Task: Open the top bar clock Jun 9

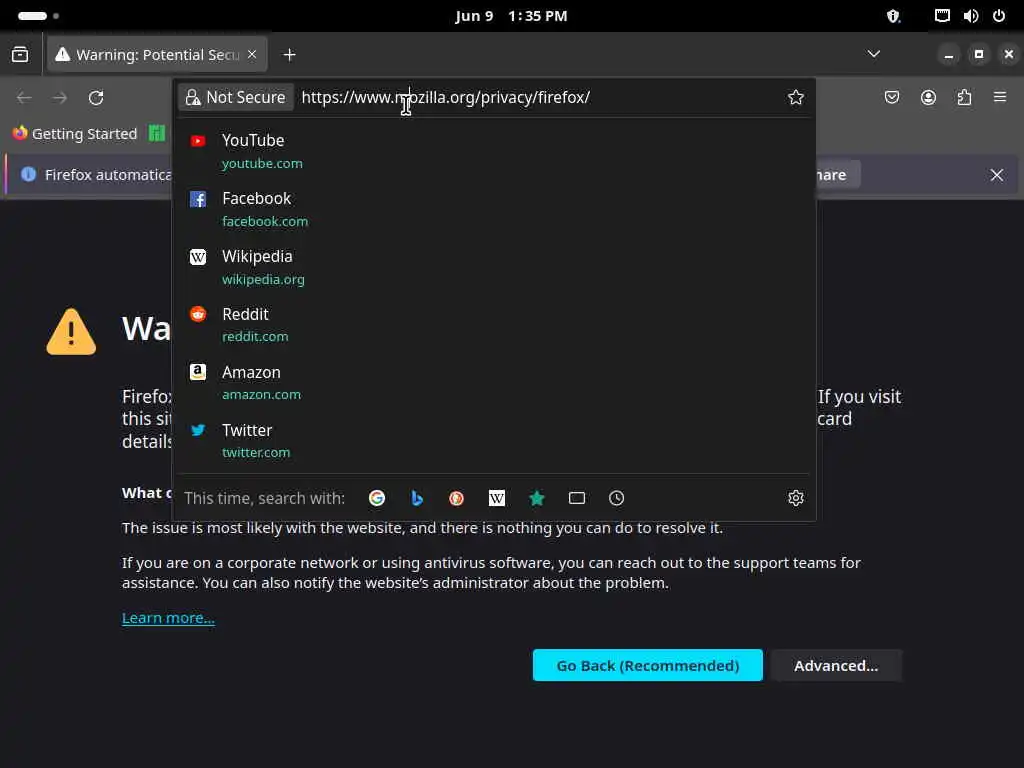Action: pos(511,16)
